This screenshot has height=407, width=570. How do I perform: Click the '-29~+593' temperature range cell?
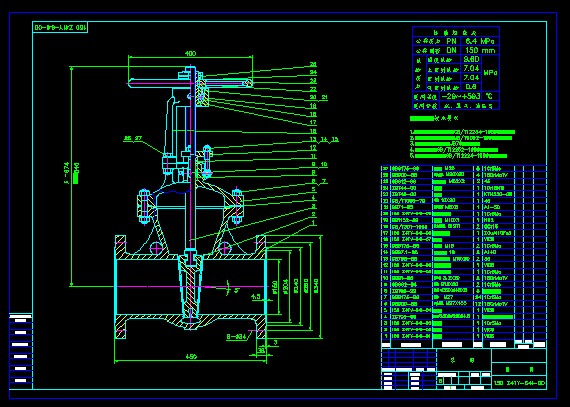point(461,96)
